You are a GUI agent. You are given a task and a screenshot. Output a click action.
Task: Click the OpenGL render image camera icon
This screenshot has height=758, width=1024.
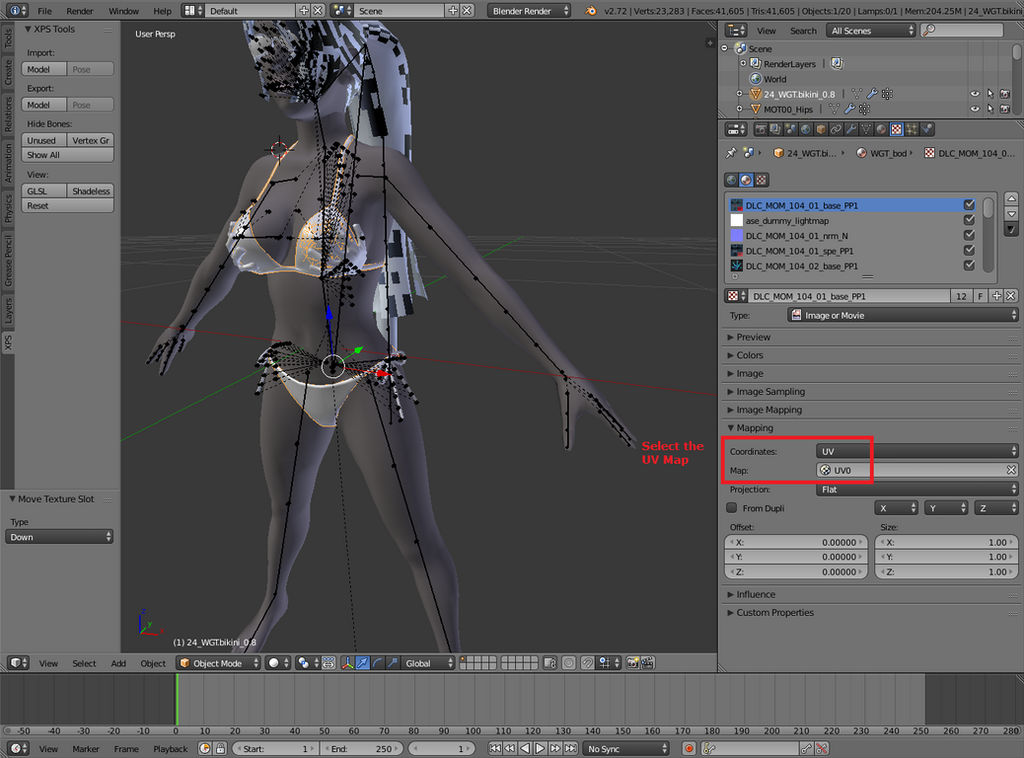pyautogui.click(x=632, y=663)
